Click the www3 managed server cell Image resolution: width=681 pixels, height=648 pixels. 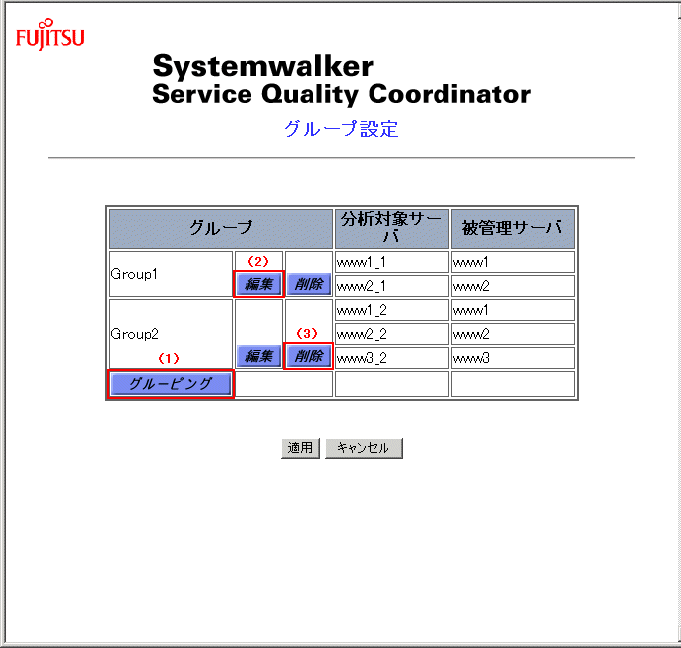(x=512, y=358)
